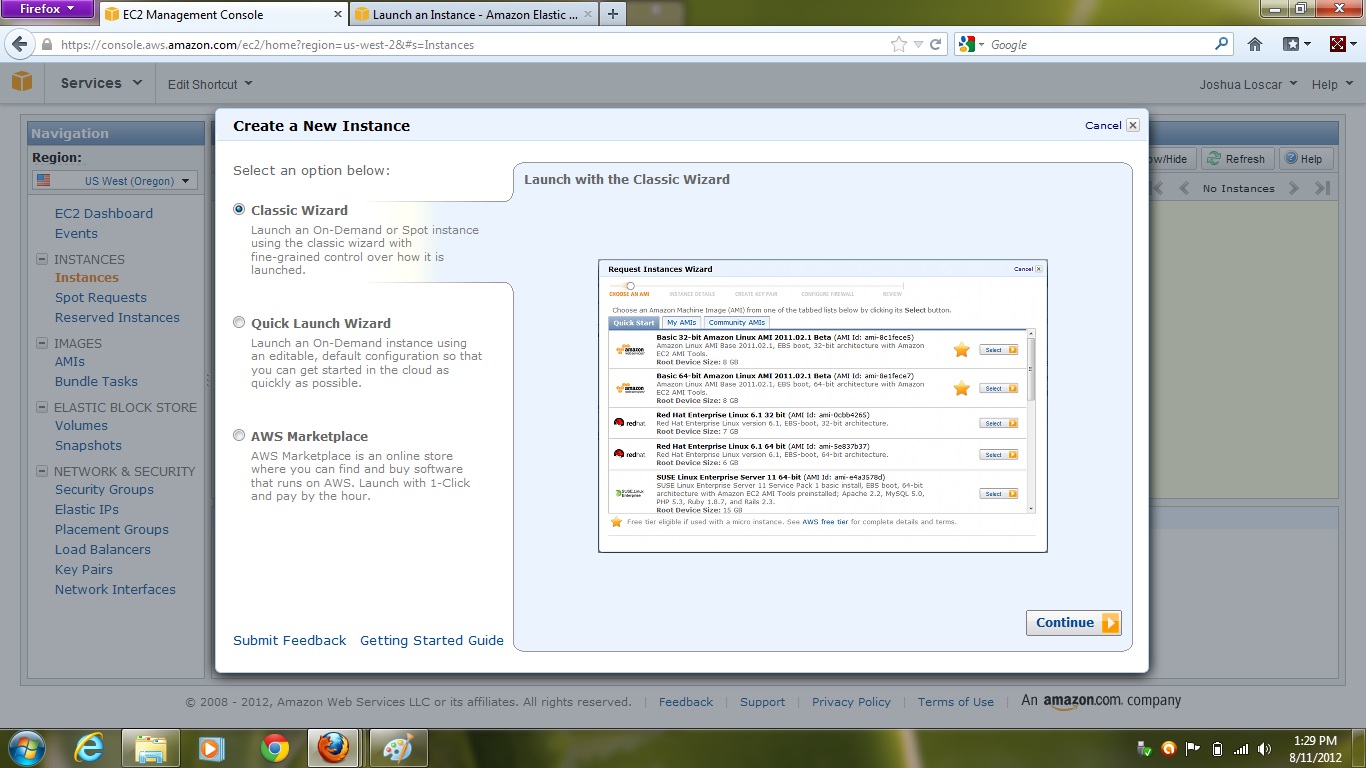This screenshot has height=768, width=1366.
Task: Open Spot Requests in navigation
Action: click(101, 297)
